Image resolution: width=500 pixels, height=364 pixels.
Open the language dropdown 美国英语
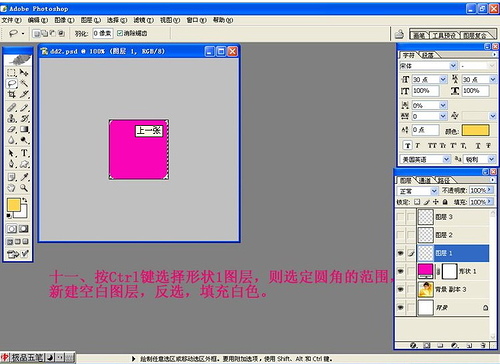446,159
